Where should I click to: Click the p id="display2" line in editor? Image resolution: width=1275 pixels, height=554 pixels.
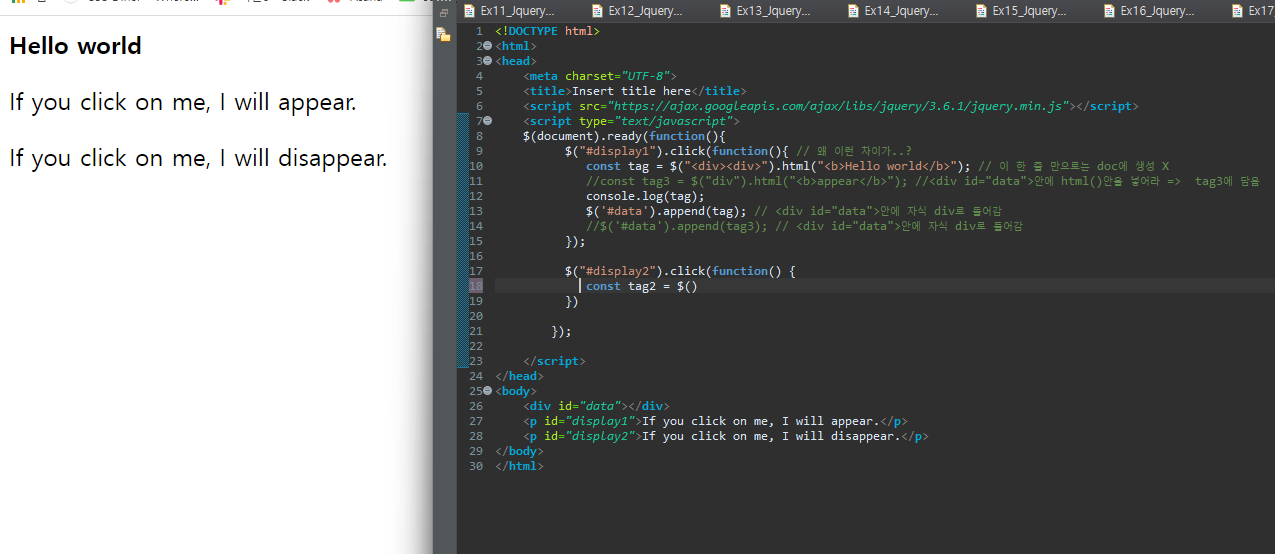click(x=726, y=436)
